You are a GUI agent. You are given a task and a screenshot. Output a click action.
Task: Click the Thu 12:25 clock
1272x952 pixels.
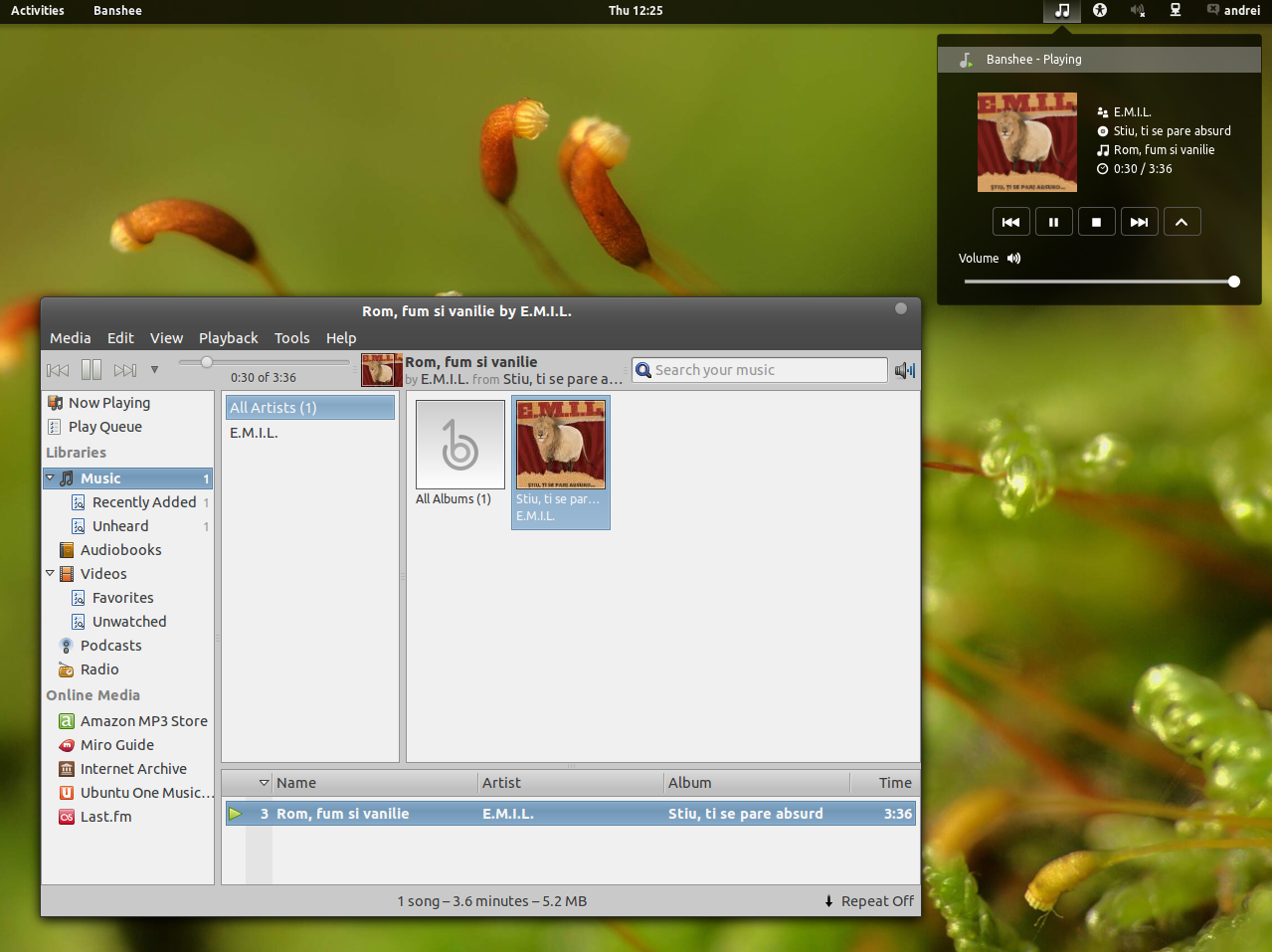[x=636, y=11]
